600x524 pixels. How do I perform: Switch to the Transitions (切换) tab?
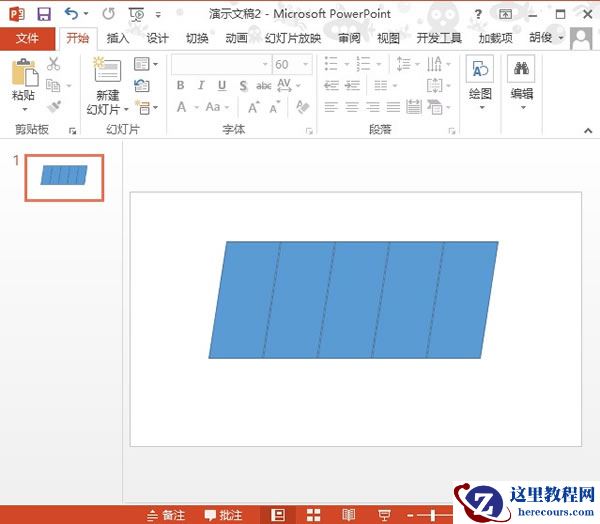click(x=197, y=38)
